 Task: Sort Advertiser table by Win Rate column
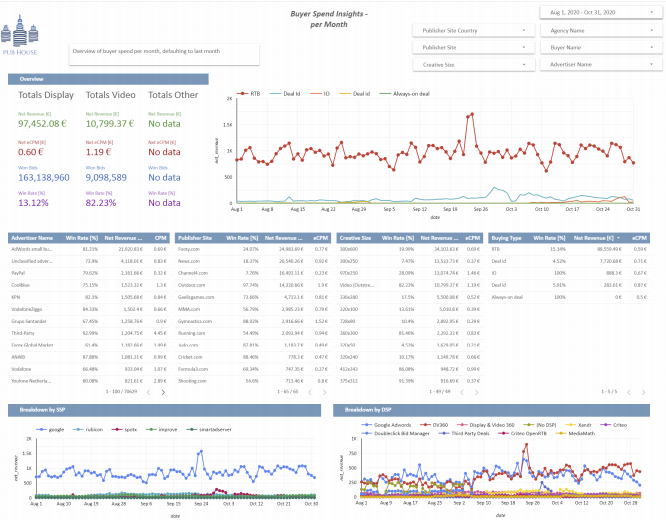click(x=82, y=237)
